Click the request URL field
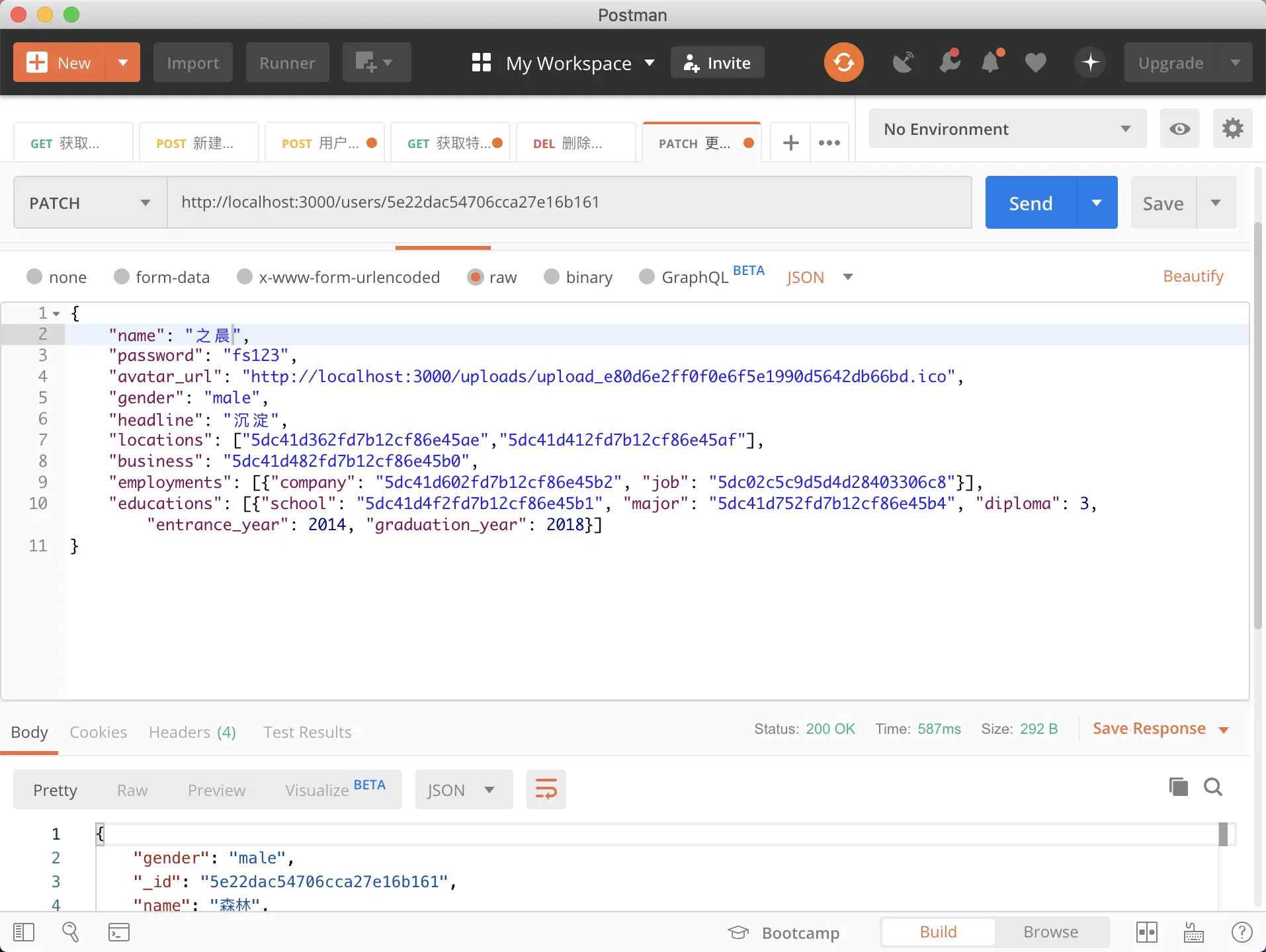This screenshot has height=952, width=1266. coord(570,202)
